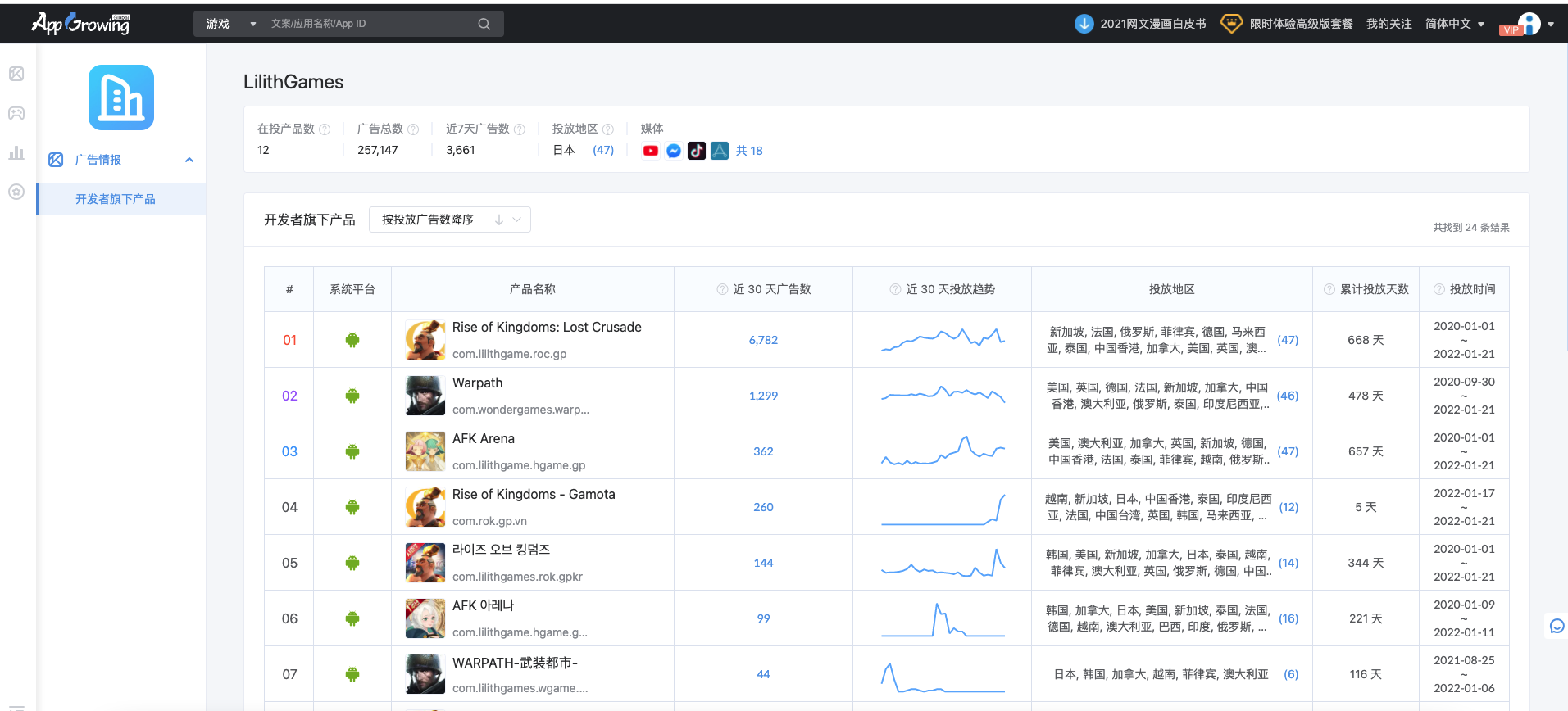Click 362 ads count for AFK Arena
The height and width of the screenshot is (711, 1568).
tap(763, 451)
